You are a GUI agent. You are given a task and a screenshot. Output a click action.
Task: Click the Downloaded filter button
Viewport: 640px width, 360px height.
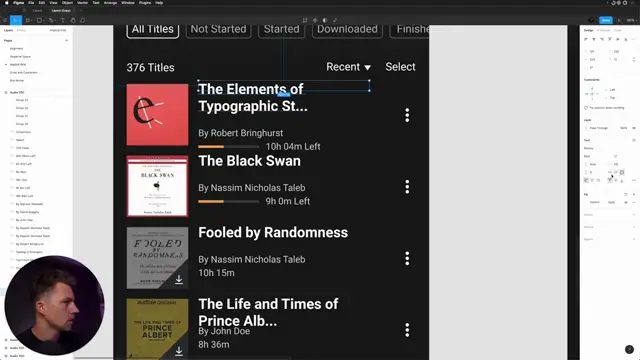point(347,30)
